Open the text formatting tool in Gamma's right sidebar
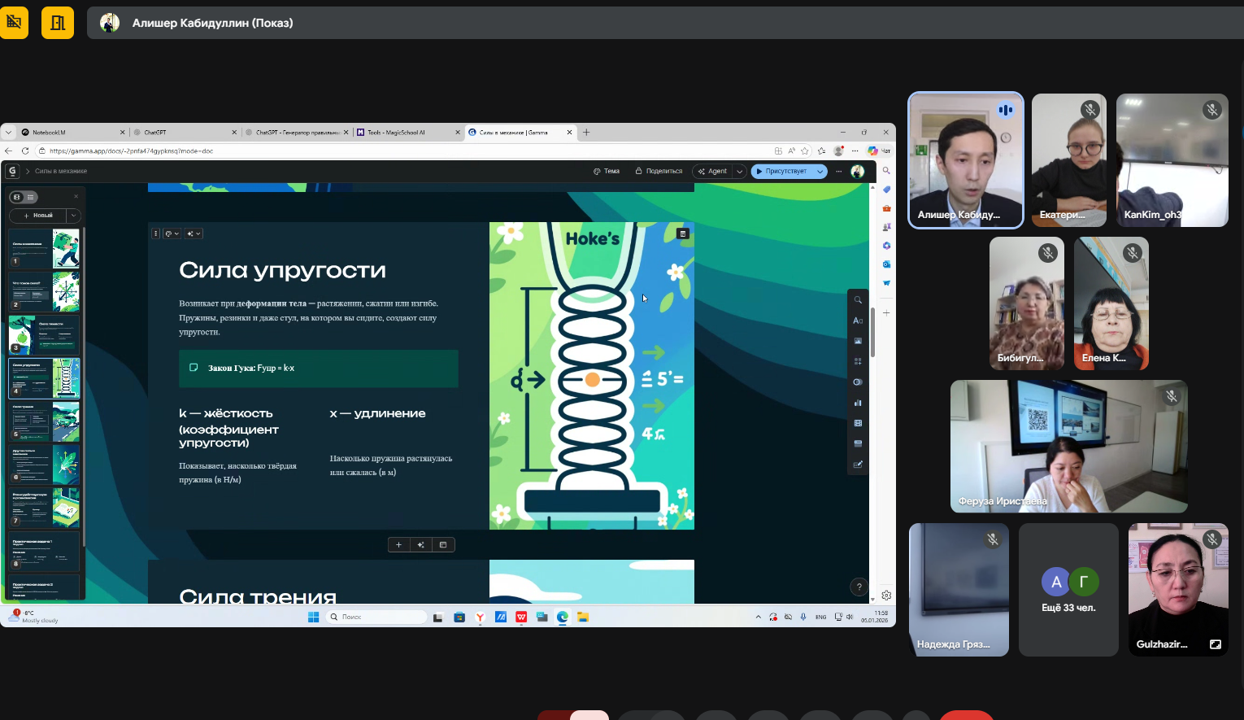1244x720 pixels. click(857, 321)
